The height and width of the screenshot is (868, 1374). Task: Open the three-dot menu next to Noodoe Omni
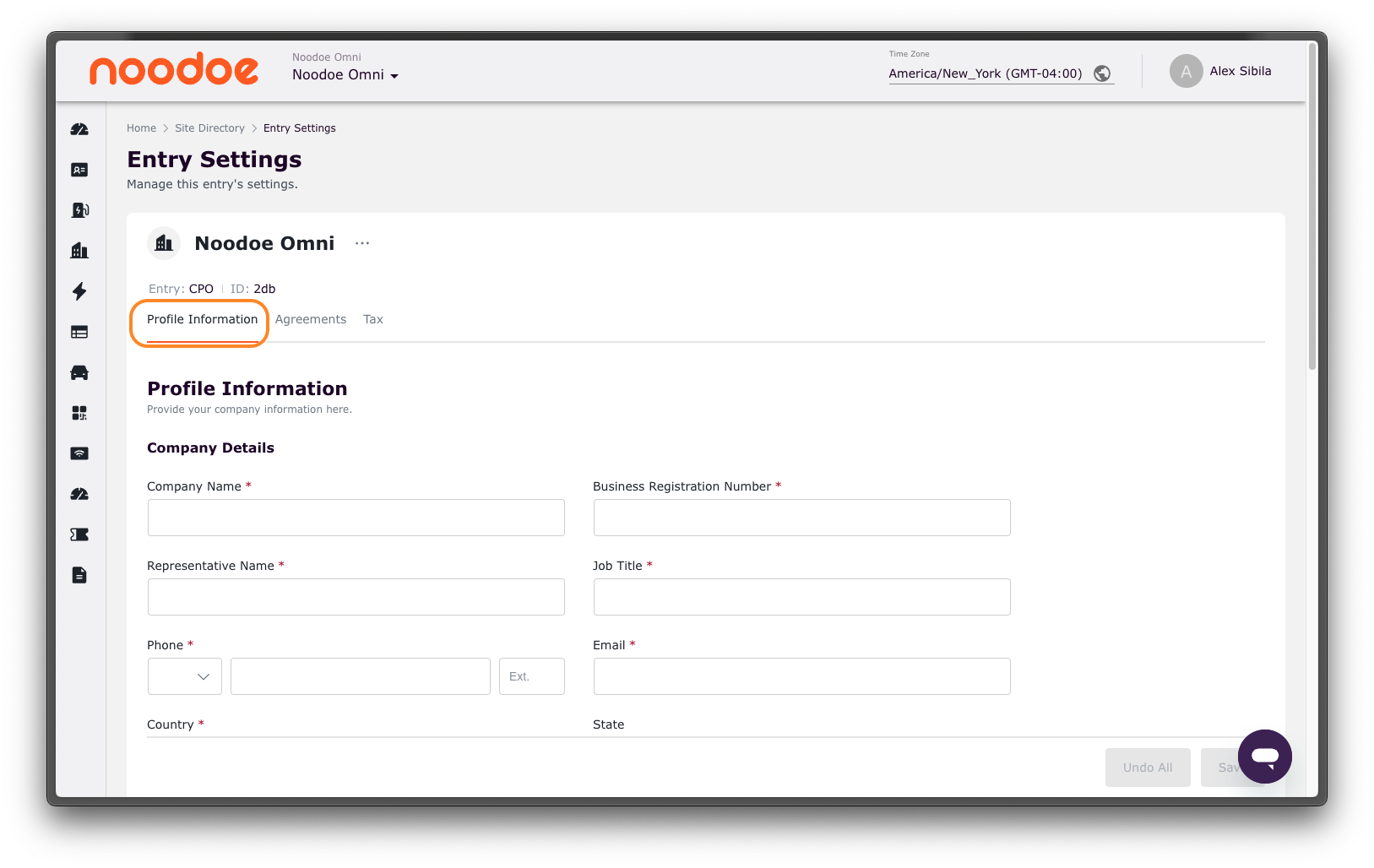pos(362,243)
